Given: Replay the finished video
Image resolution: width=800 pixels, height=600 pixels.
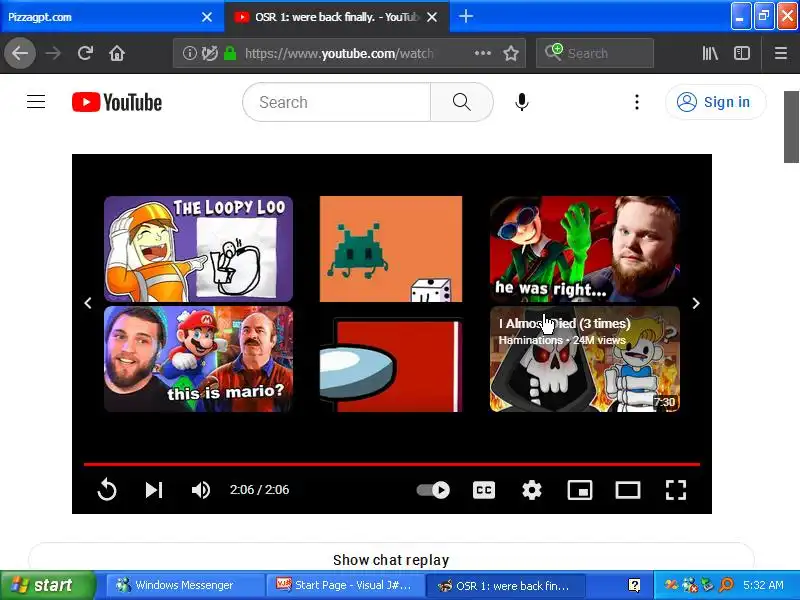Looking at the screenshot, I should (107, 490).
